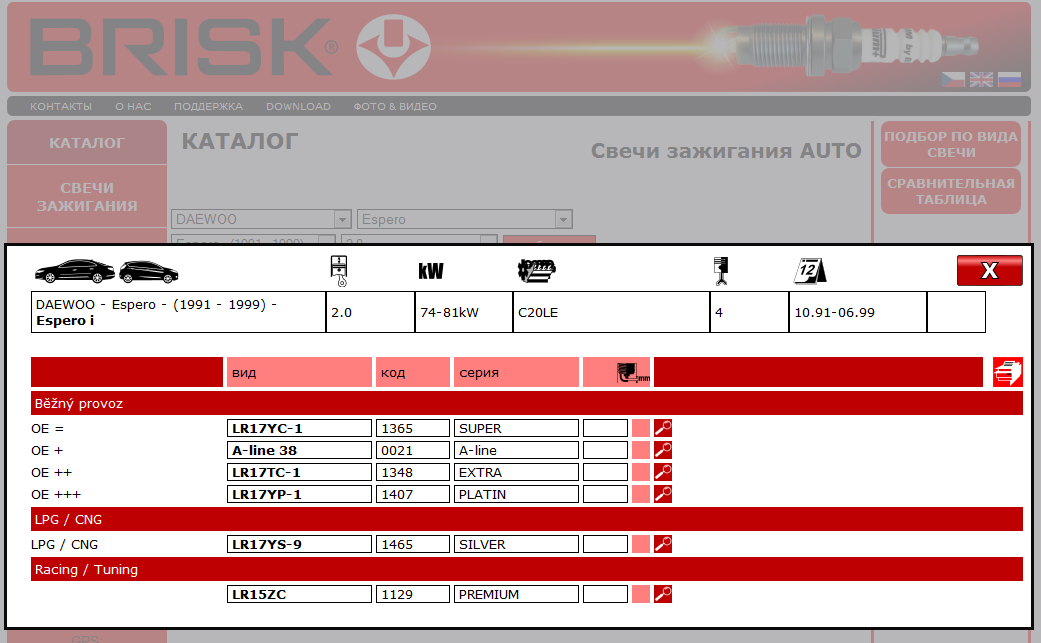Click the серия column header
This screenshot has height=643, width=1041.
coord(517,372)
